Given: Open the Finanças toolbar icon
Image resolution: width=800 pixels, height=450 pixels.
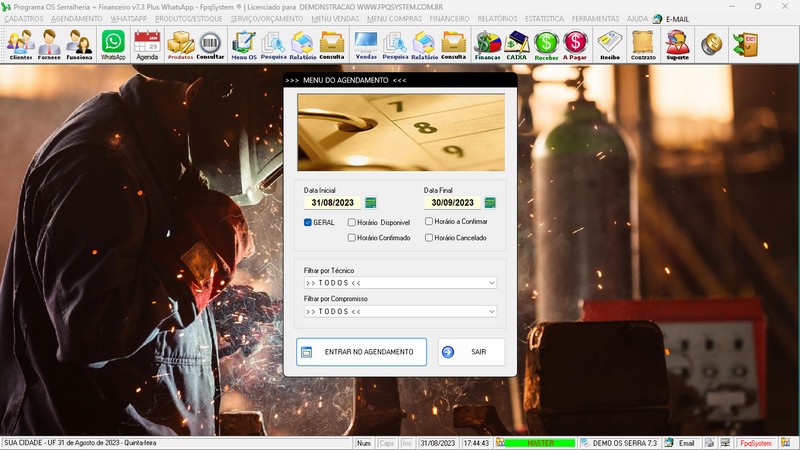Looking at the screenshot, I should (488, 44).
